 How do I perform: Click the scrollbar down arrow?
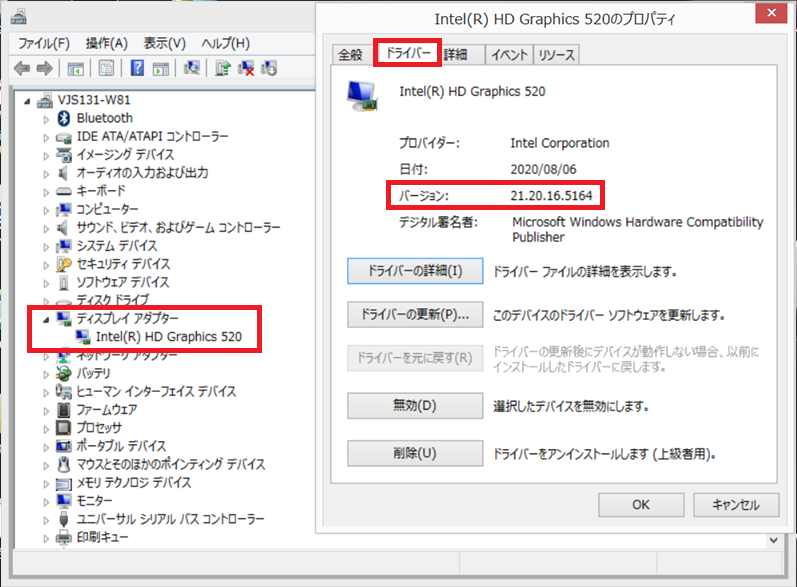774,540
